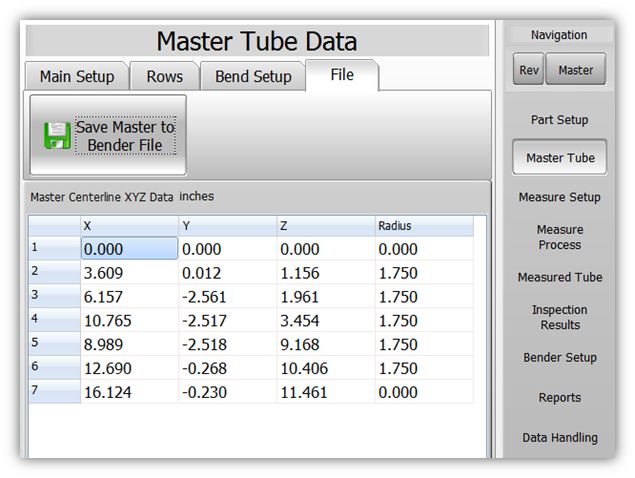Open Part Setup from the navigation
635x478 pixels.
(x=559, y=120)
